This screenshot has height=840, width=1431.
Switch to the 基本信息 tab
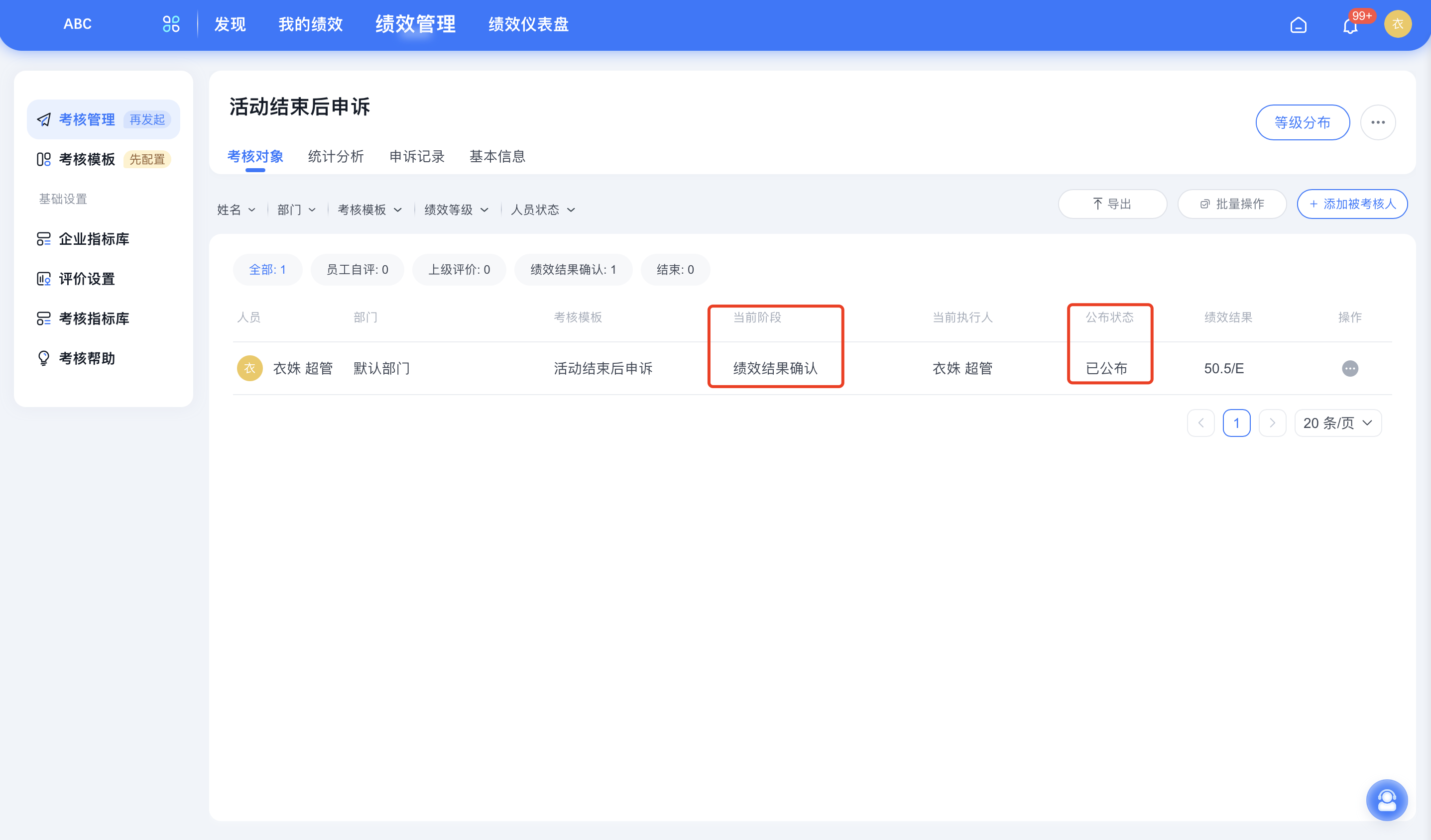(x=497, y=157)
